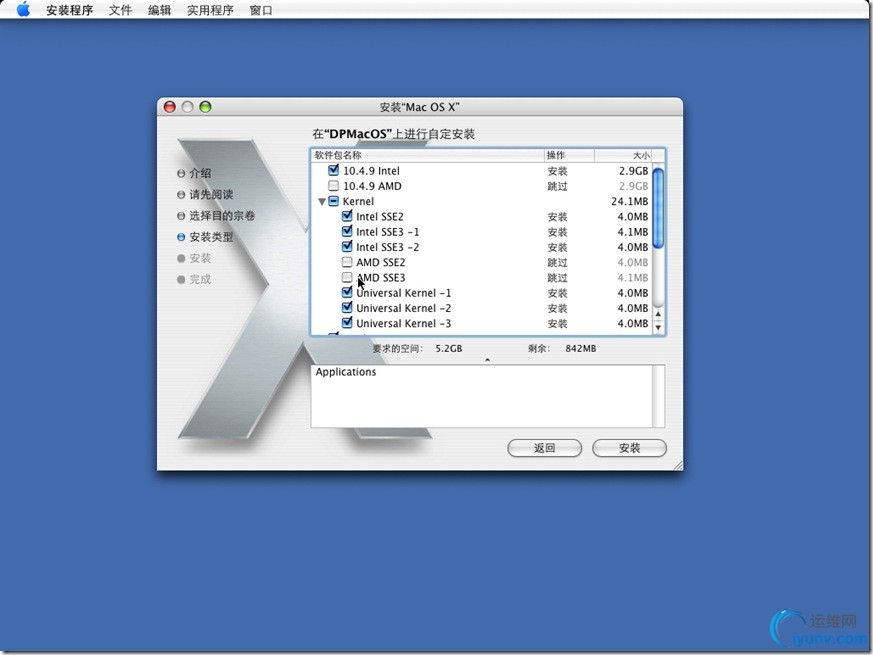The height and width of the screenshot is (655, 873).
Task: Click the 安装 action of Intel SSE3 -1
Action: [557, 232]
